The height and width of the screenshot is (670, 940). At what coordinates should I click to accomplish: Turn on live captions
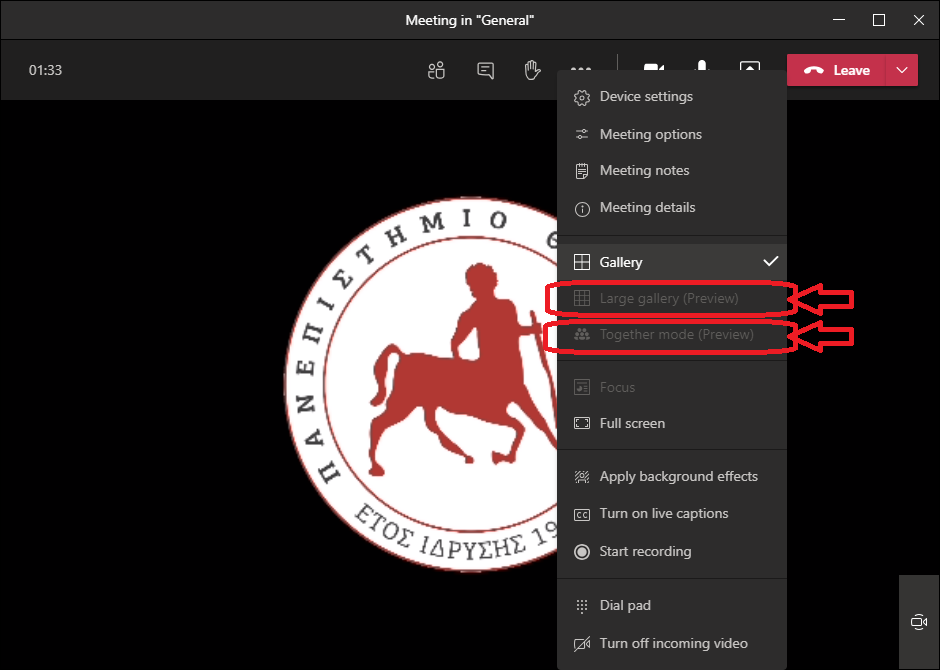pos(672,514)
